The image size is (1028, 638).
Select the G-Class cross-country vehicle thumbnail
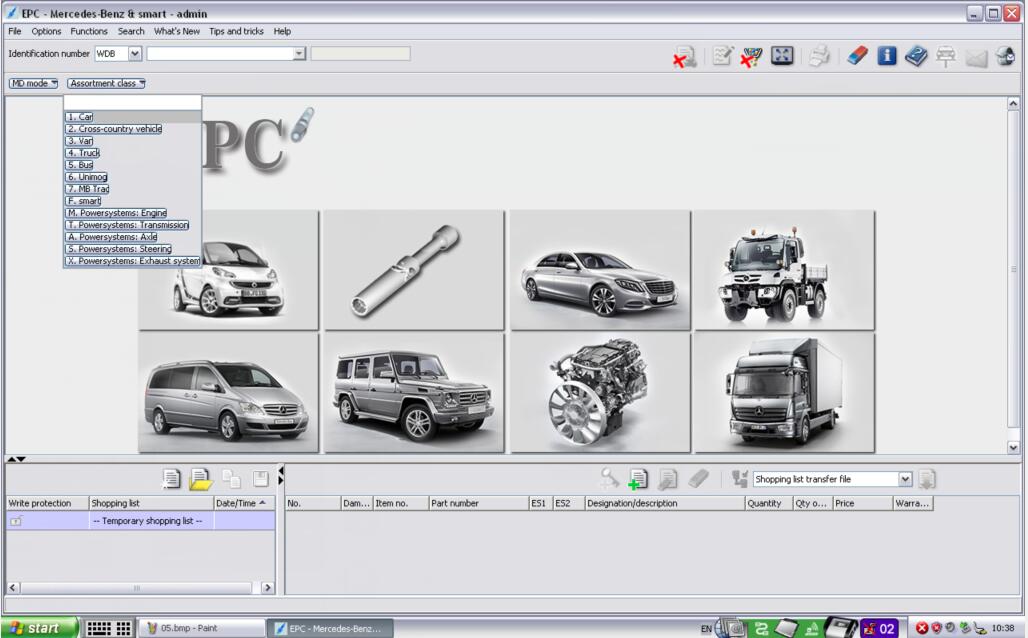(x=414, y=393)
